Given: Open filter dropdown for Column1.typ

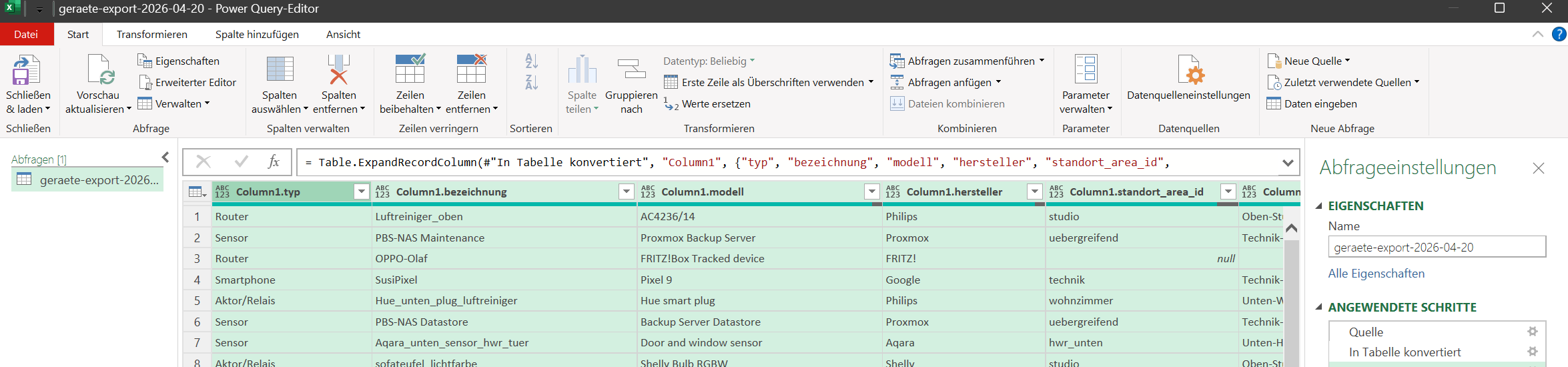Looking at the screenshot, I should (x=361, y=192).
